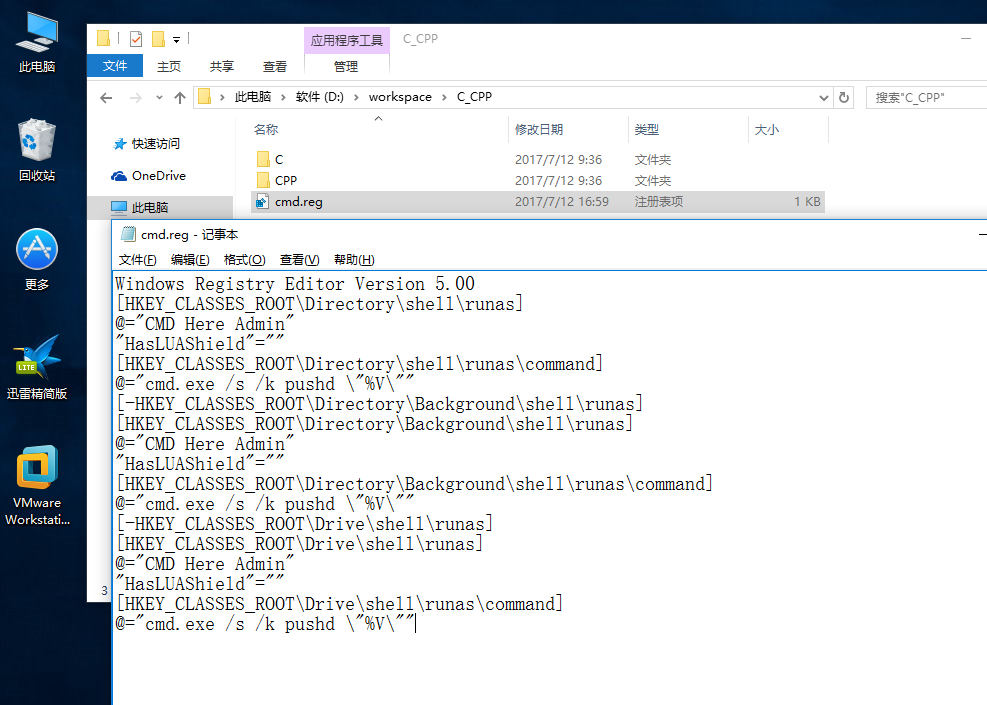Viewport: 987px width, 705px height.
Task: Open the 共享 ribbon tab
Action: pyautogui.click(x=222, y=66)
